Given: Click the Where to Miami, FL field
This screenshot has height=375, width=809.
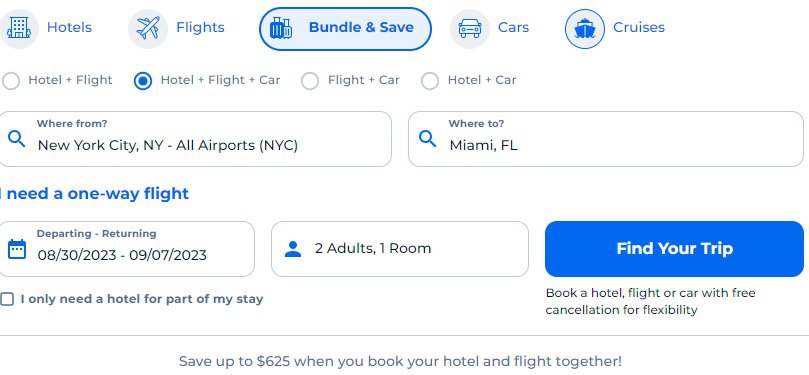Looking at the screenshot, I should coord(606,139).
